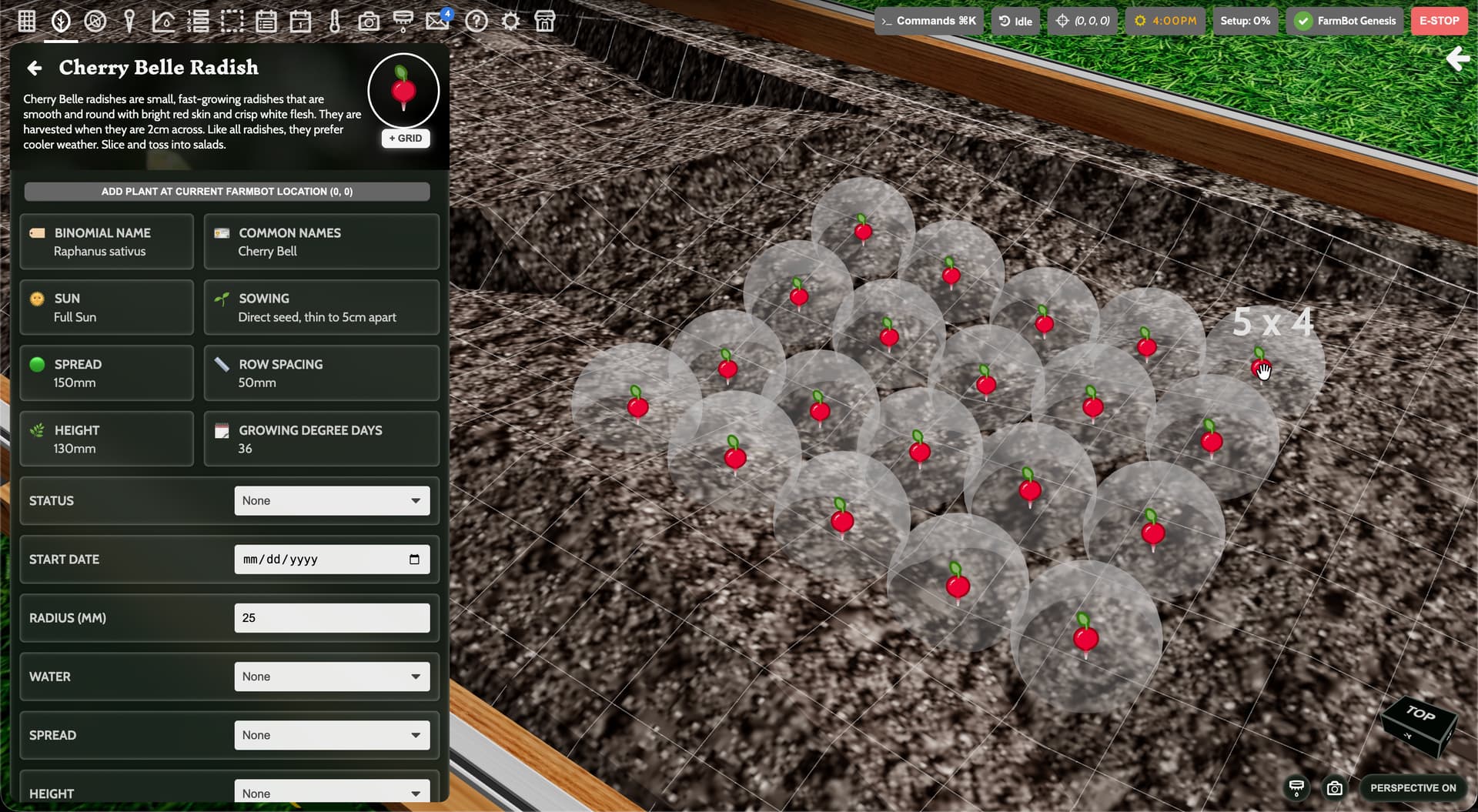Click the '5 x 4' grid size label

coord(1272,322)
